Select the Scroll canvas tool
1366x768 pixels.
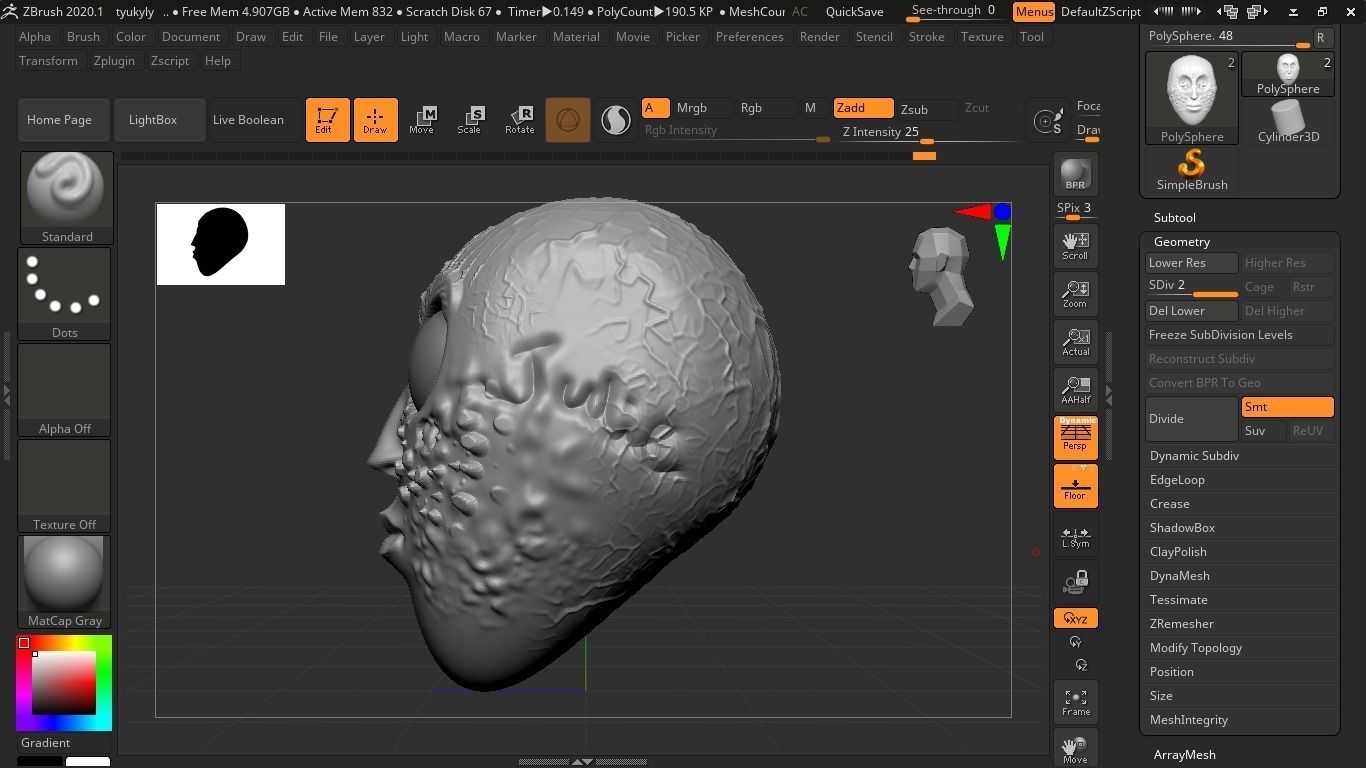click(1075, 245)
